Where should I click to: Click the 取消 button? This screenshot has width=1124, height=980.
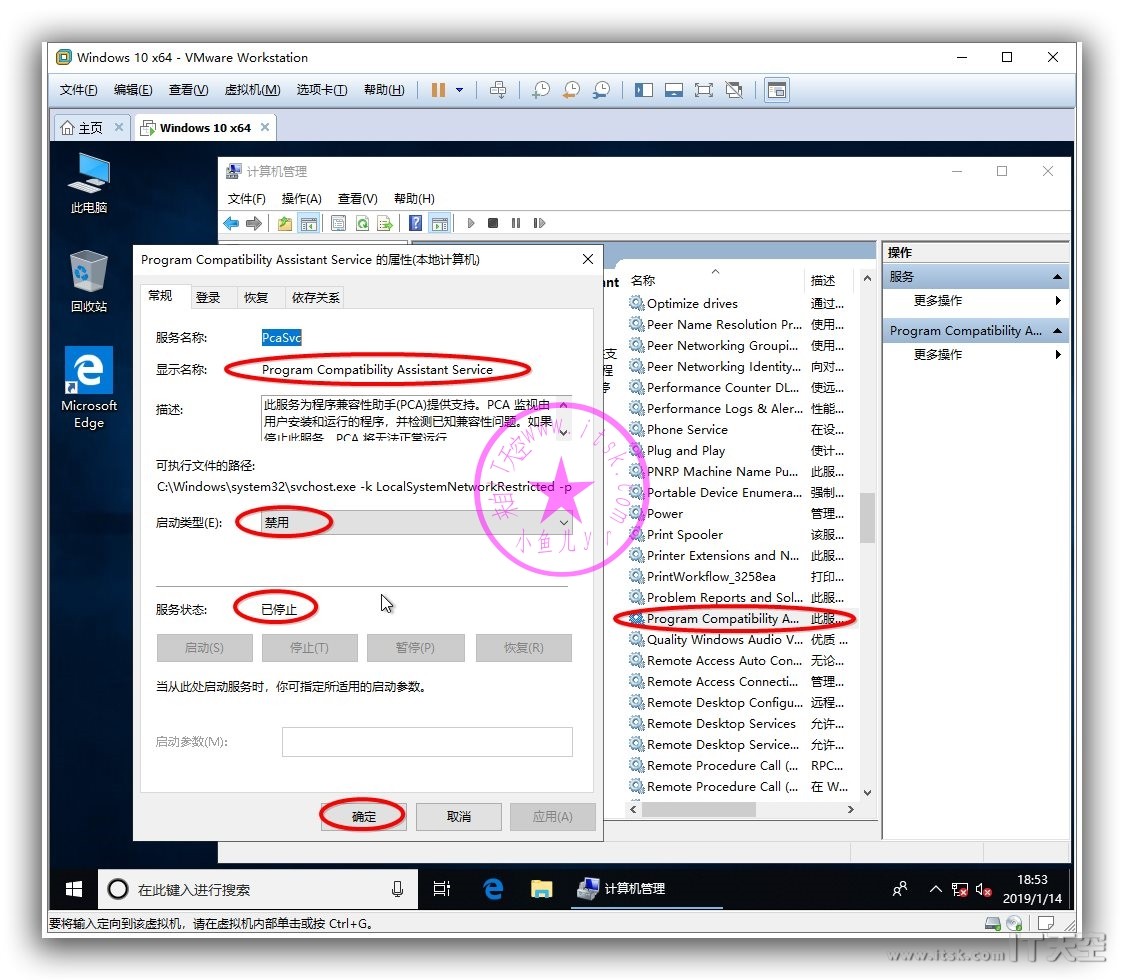pyautogui.click(x=459, y=817)
